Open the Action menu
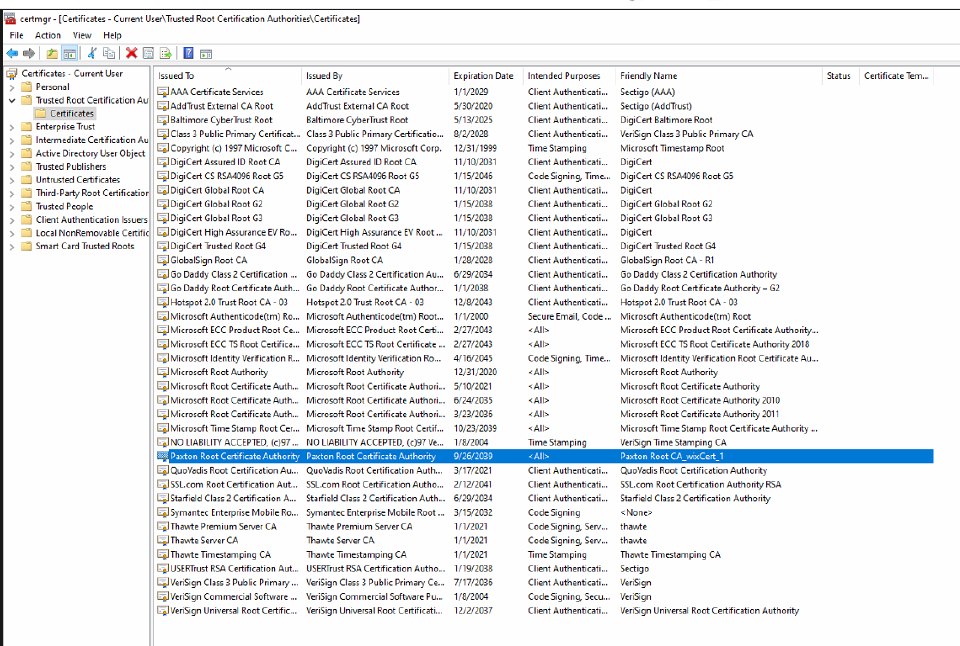Viewport: 960px width, 646px height. click(x=48, y=36)
